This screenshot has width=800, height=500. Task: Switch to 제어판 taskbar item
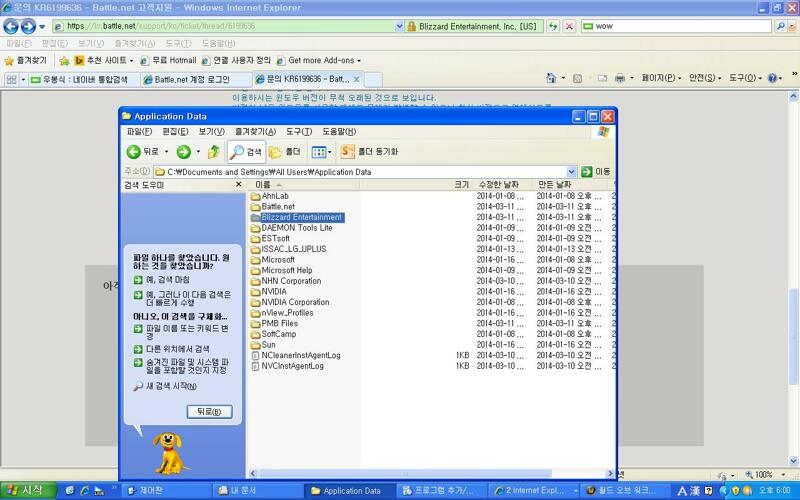pos(167,491)
